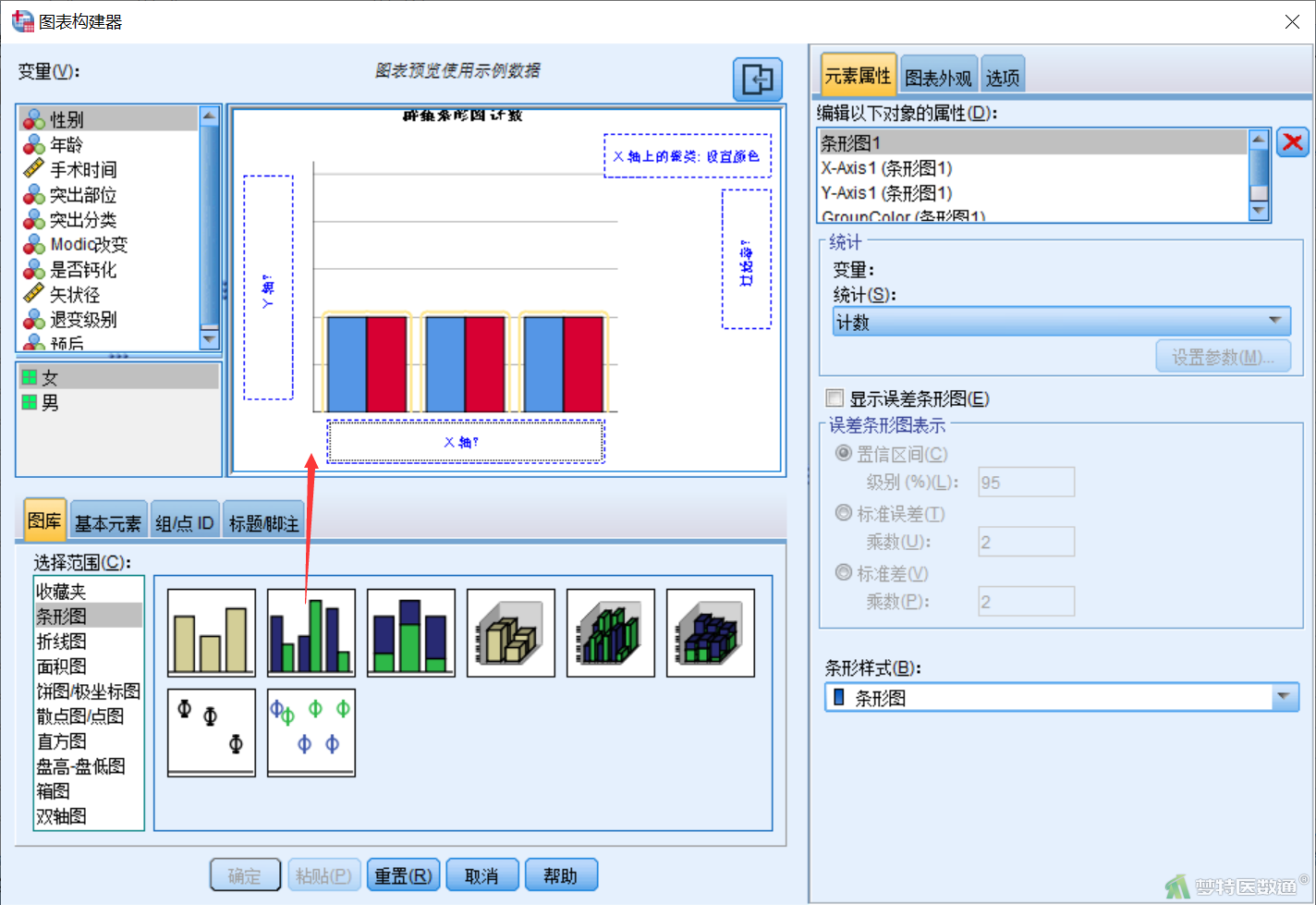
Task: Open the 统计 计数 dropdown
Action: pos(1061,322)
